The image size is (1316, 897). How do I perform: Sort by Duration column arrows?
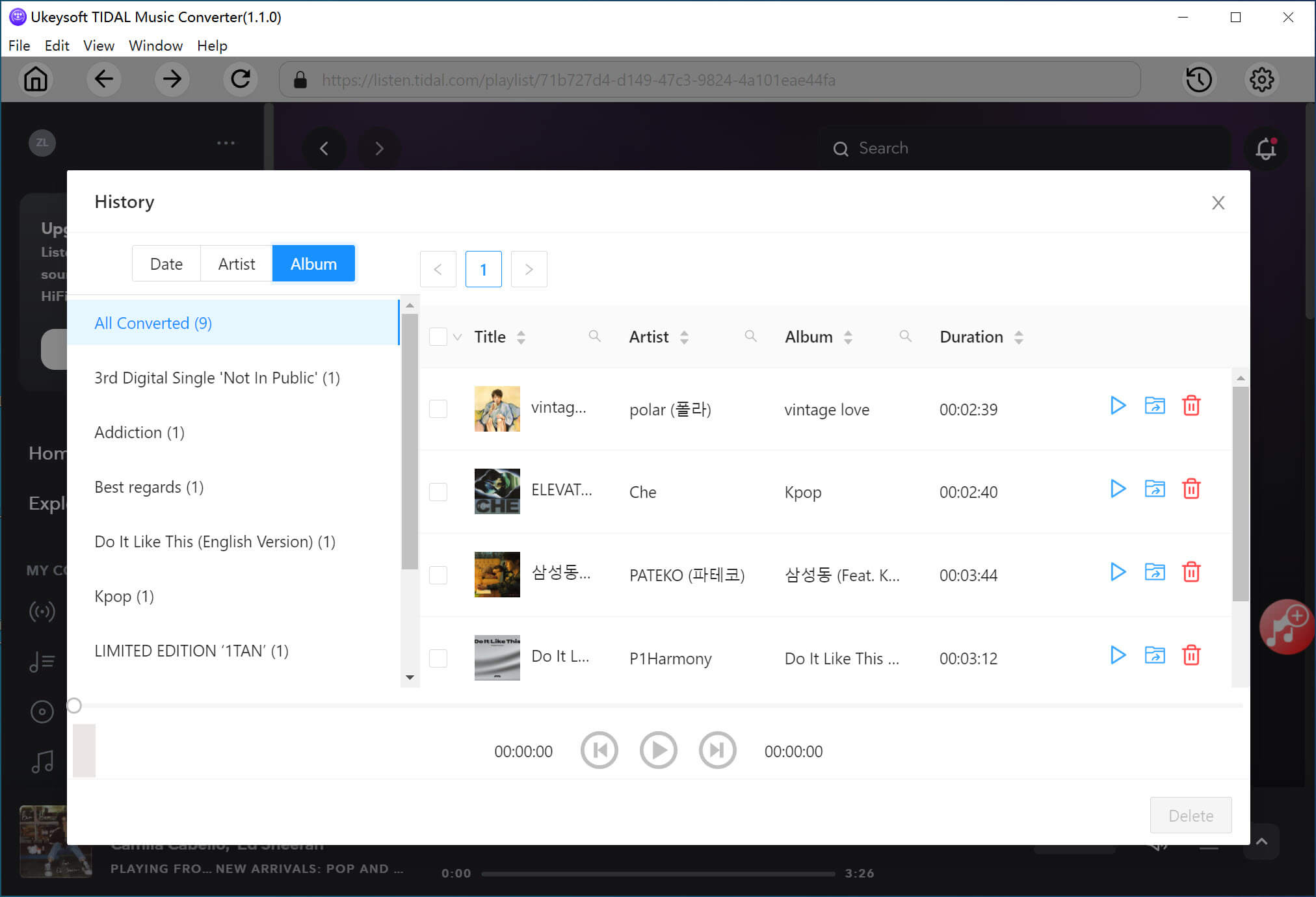pyautogui.click(x=1019, y=337)
